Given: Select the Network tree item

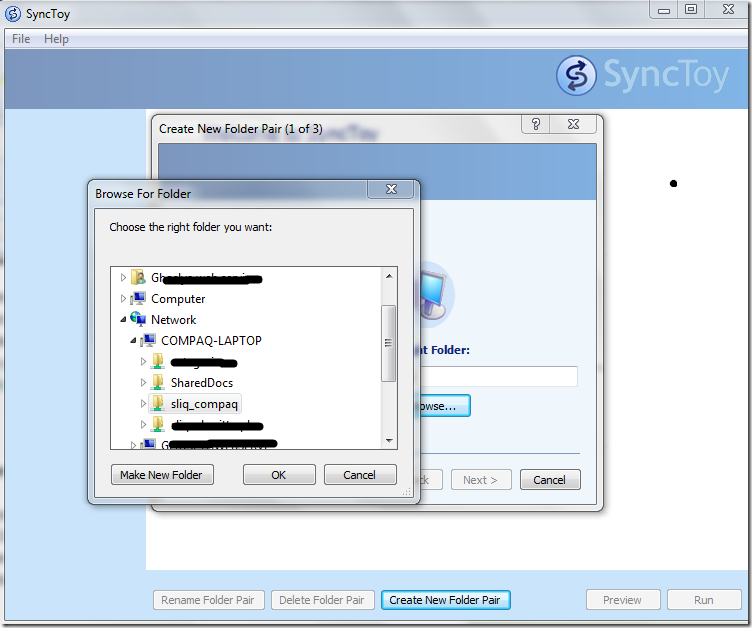Looking at the screenshot, I should coord(174,320).
